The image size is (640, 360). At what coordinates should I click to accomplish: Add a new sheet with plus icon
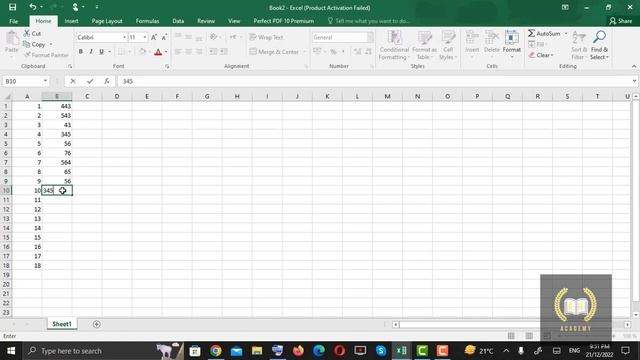click(x=97, y=324)
